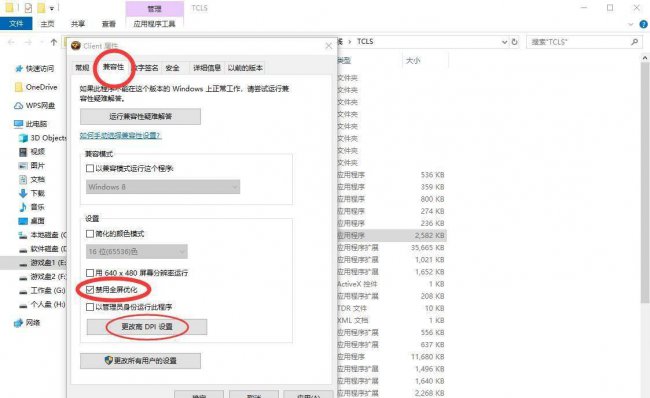Uncheck 禁用全屏优化 checkbox
The image size is (650, 398).
90,290
